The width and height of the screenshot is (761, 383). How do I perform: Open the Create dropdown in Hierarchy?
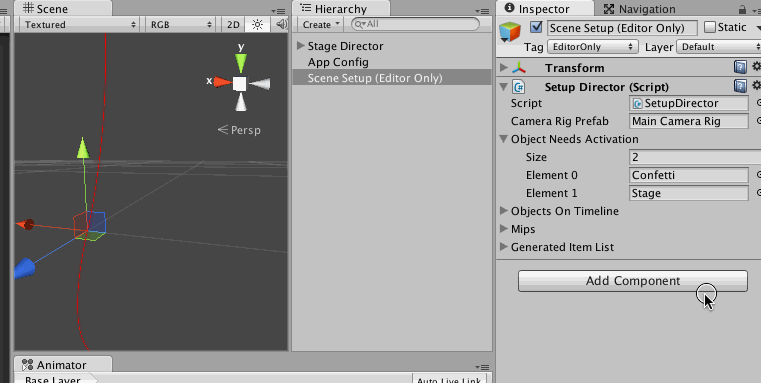point(321,24)
